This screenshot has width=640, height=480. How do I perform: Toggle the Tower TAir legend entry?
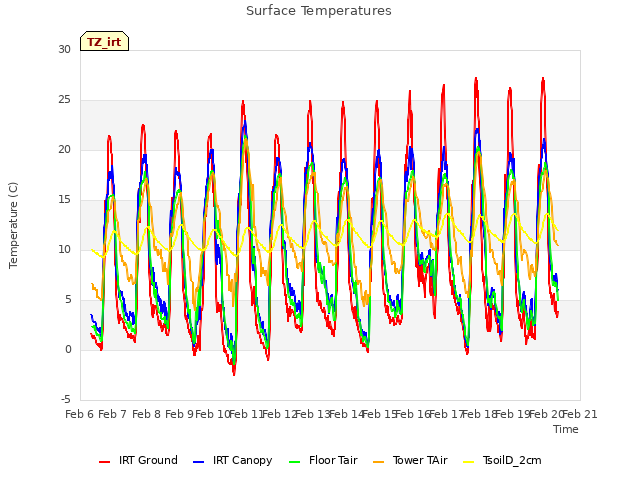click(x=411, y=460)
